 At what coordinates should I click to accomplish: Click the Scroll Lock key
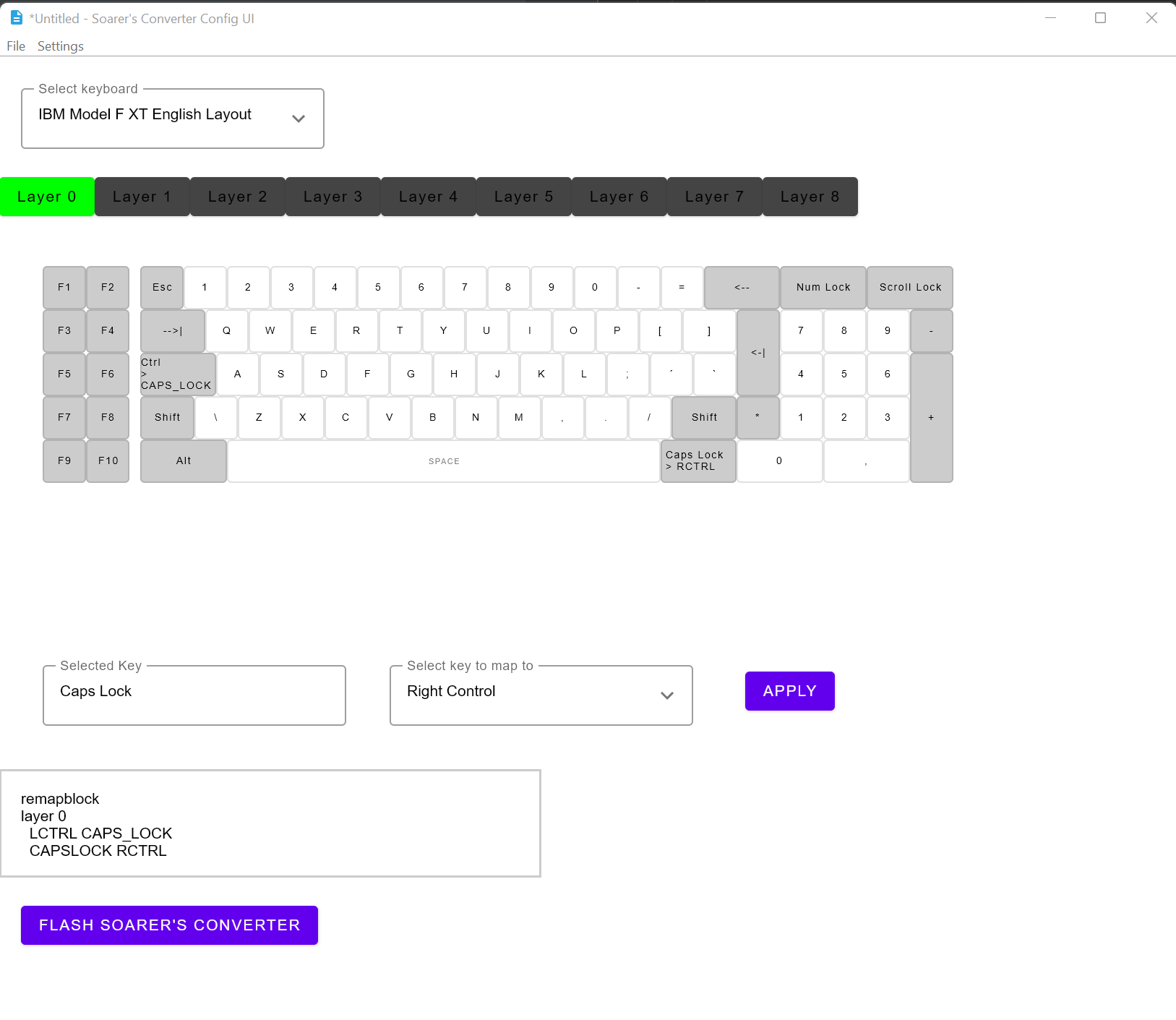pos(909,287)
